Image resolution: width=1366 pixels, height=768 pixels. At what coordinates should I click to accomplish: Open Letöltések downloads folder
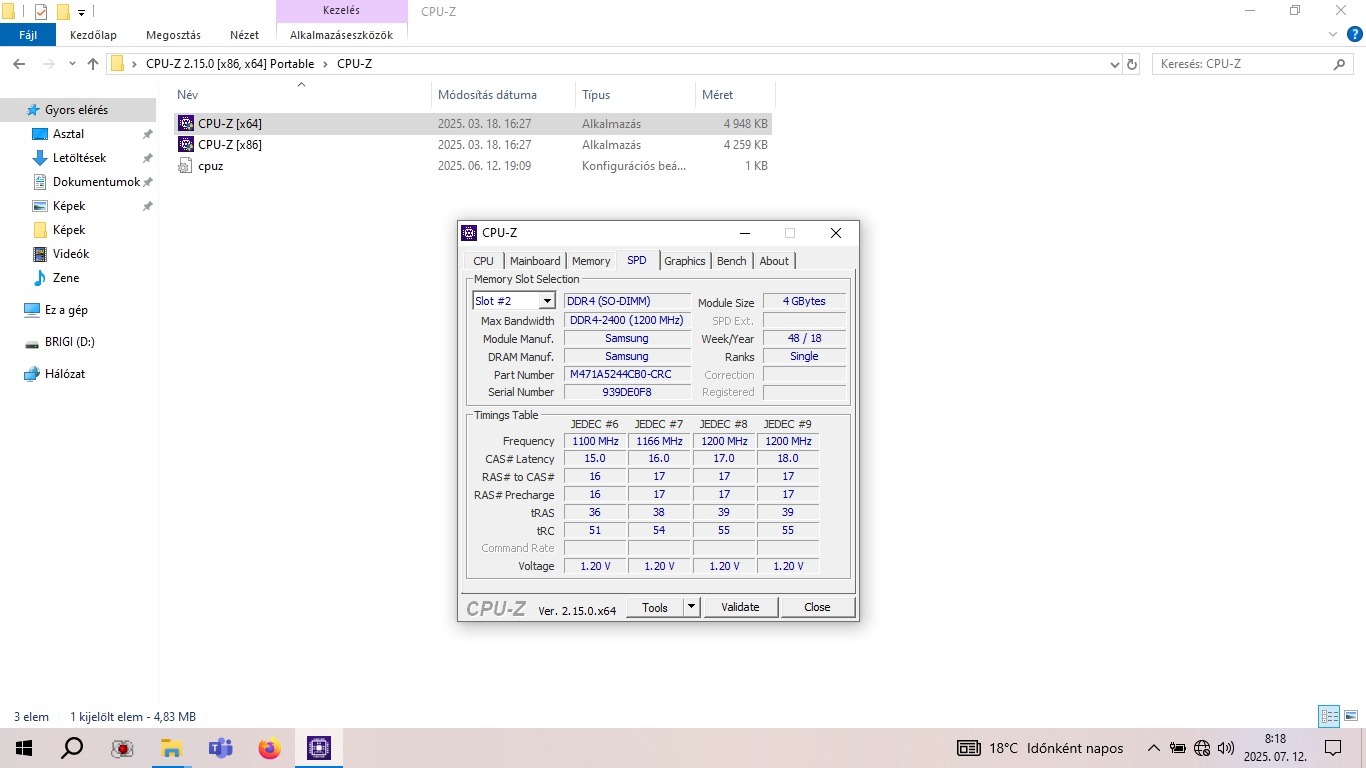pos(79,158)
